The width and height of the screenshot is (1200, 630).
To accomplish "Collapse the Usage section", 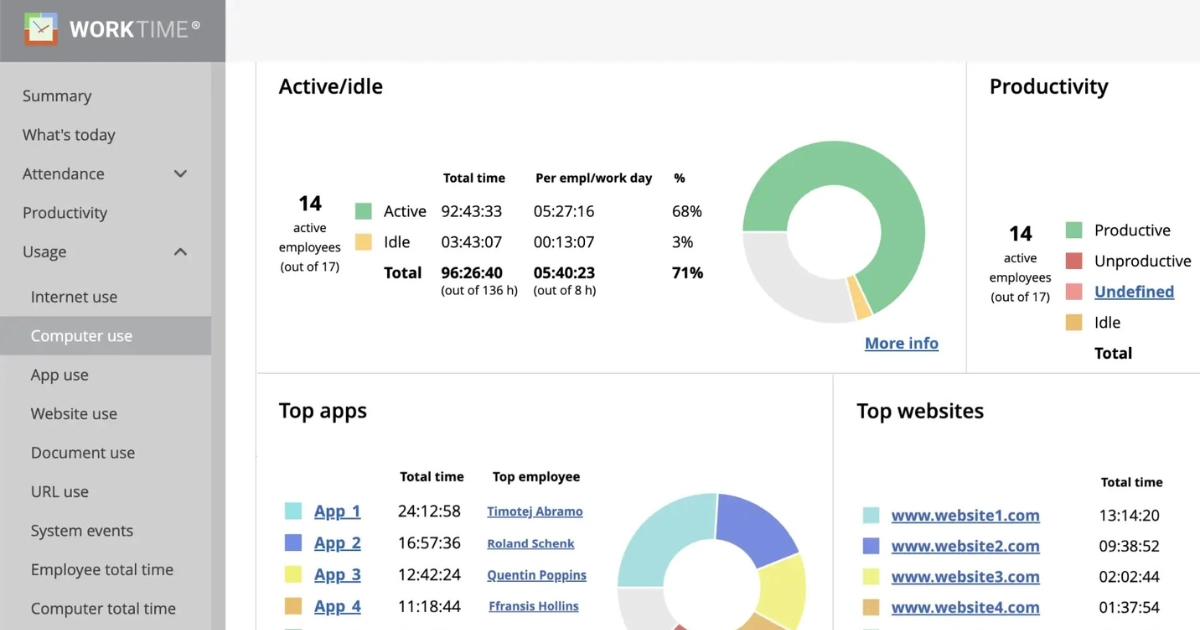I will [x=43, y=251].
